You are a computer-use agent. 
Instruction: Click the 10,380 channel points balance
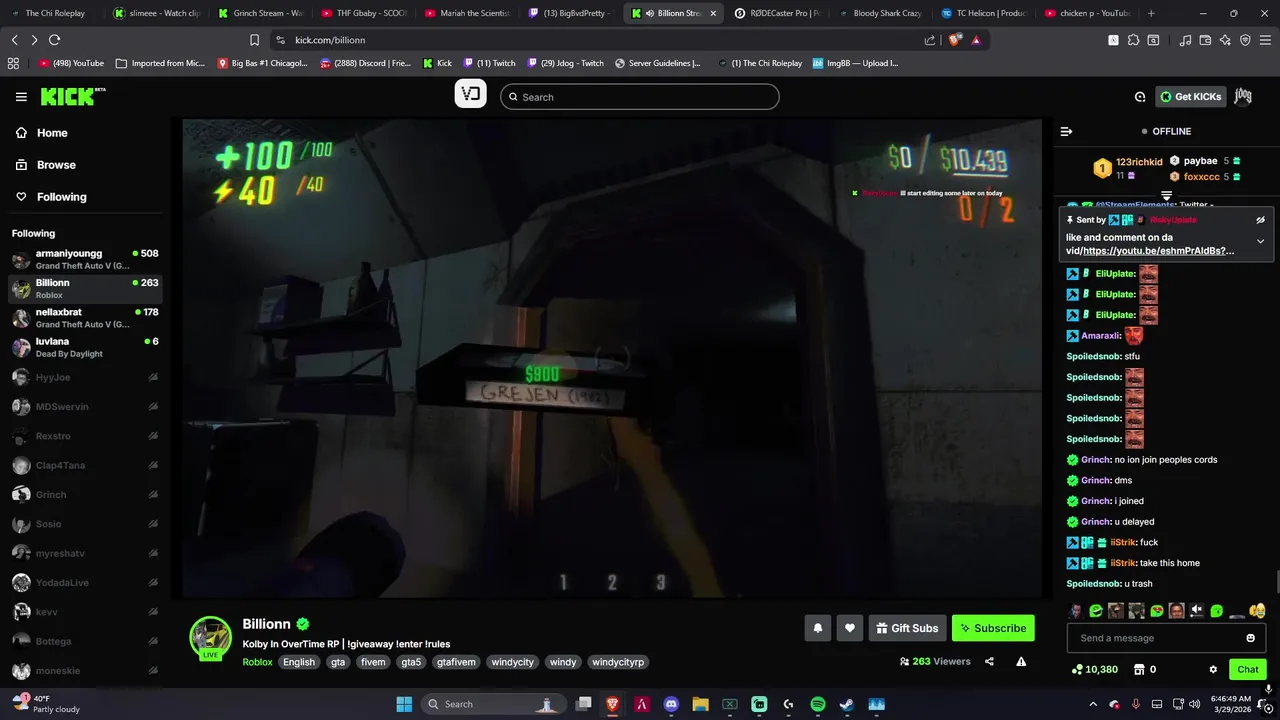[x=1094, y=669]
